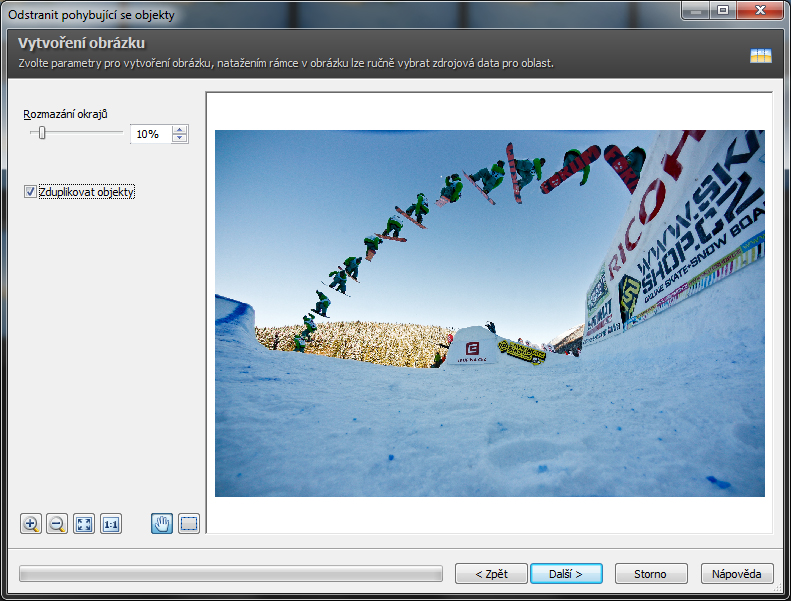The image size is (791, 601).
Task: Decrease Rozmazání okrajů with the down arrow
Action: point(179,139)
